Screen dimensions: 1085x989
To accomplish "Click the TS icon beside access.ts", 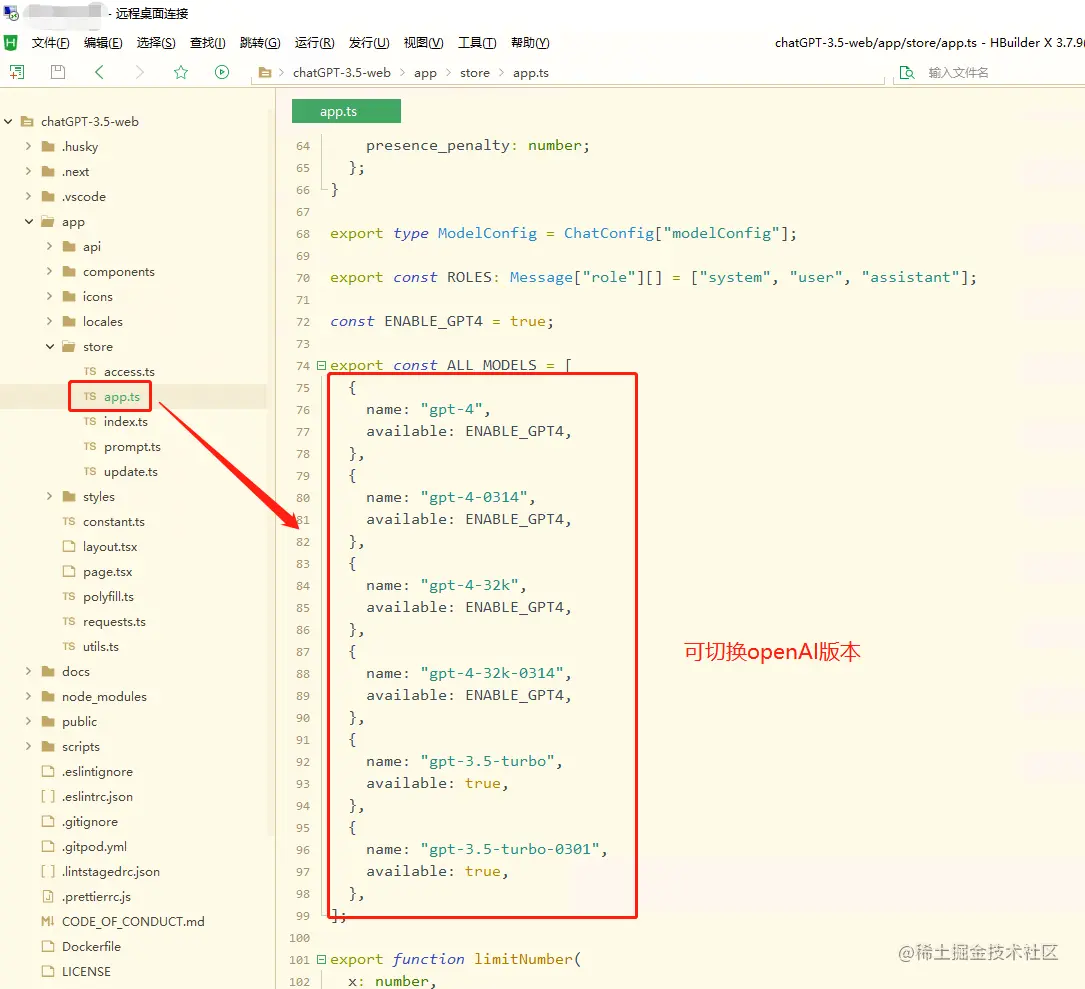I will click(x=90, y=372).
